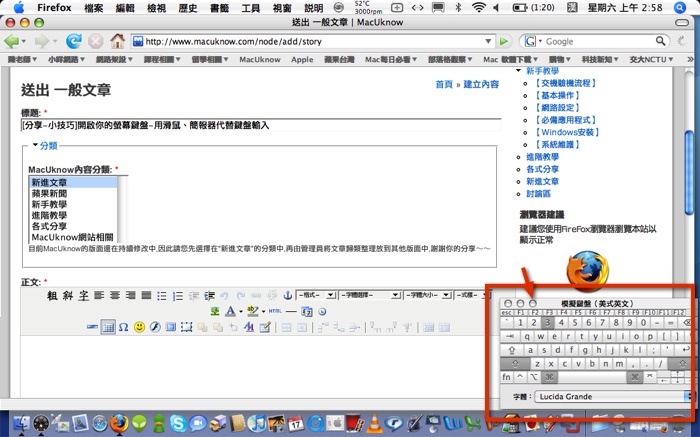Apply bold with the 粗 editor button
Viewport: 700px width, 437px height.
coord(52,295)
